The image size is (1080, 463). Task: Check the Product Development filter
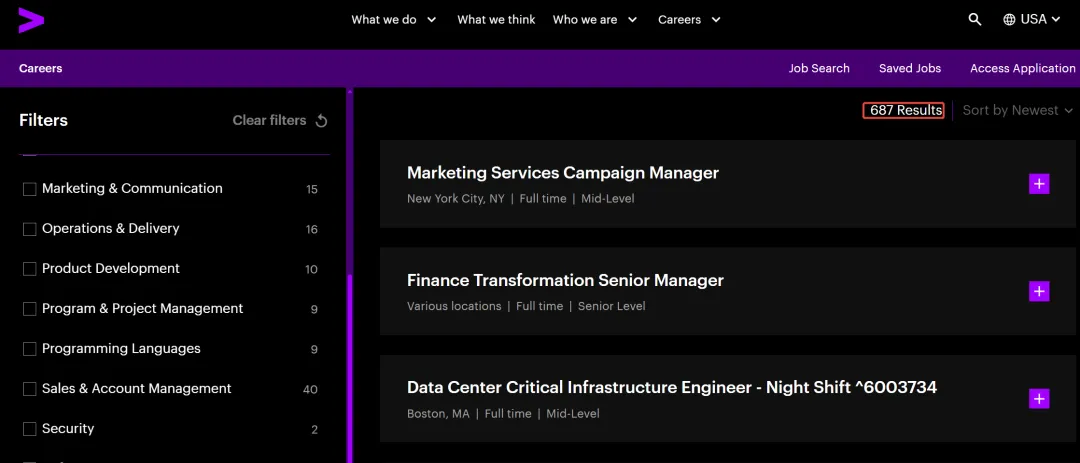30,269
